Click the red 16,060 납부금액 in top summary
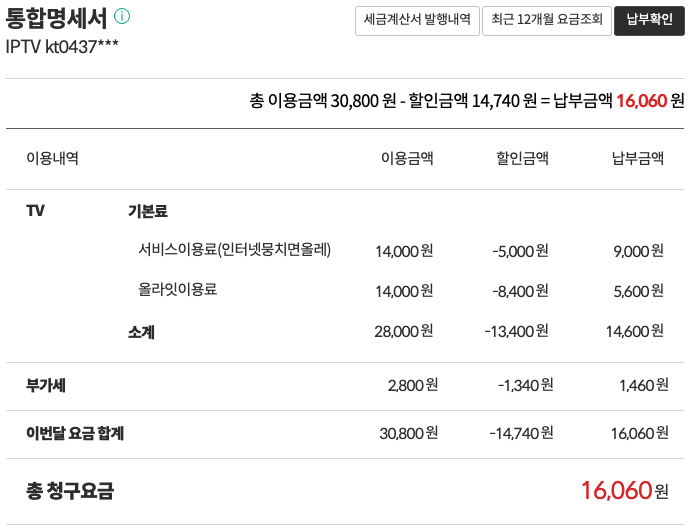The width and height of the screenshot is (696, 531). 641,100
